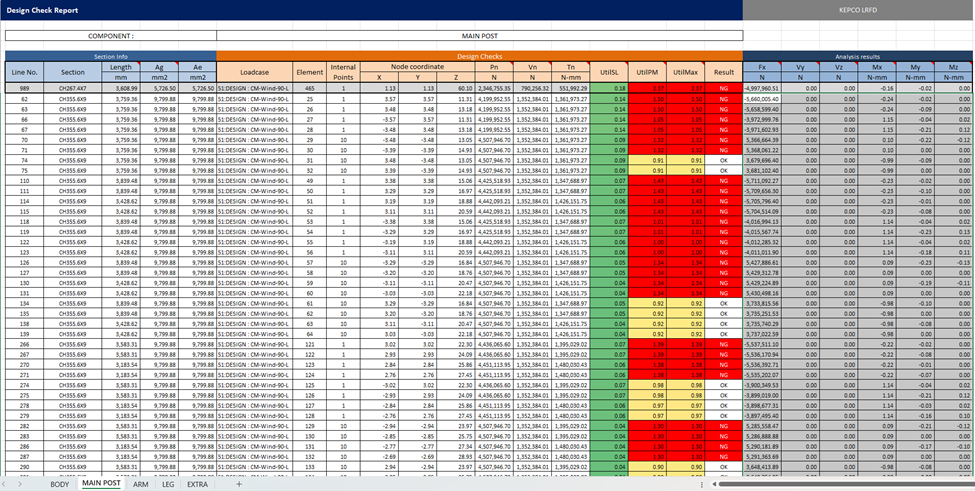Viewport: 975px width, 491px height.
Task: Click the Analysis results header band
Action: pyautogui.click(x=858, y=57)
